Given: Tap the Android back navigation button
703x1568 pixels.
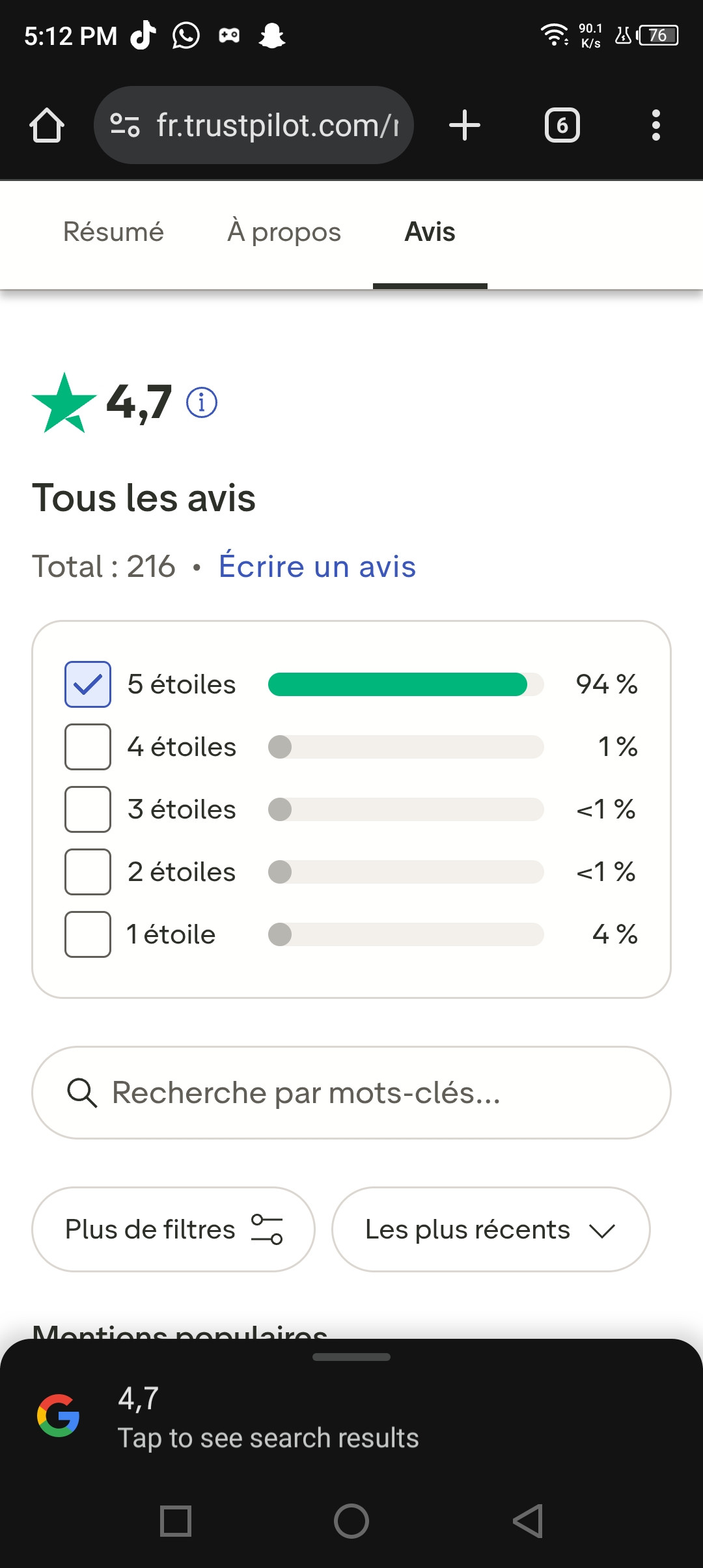Looking at the screenshot, I should pyautogui.click(x=527, y=1521).
